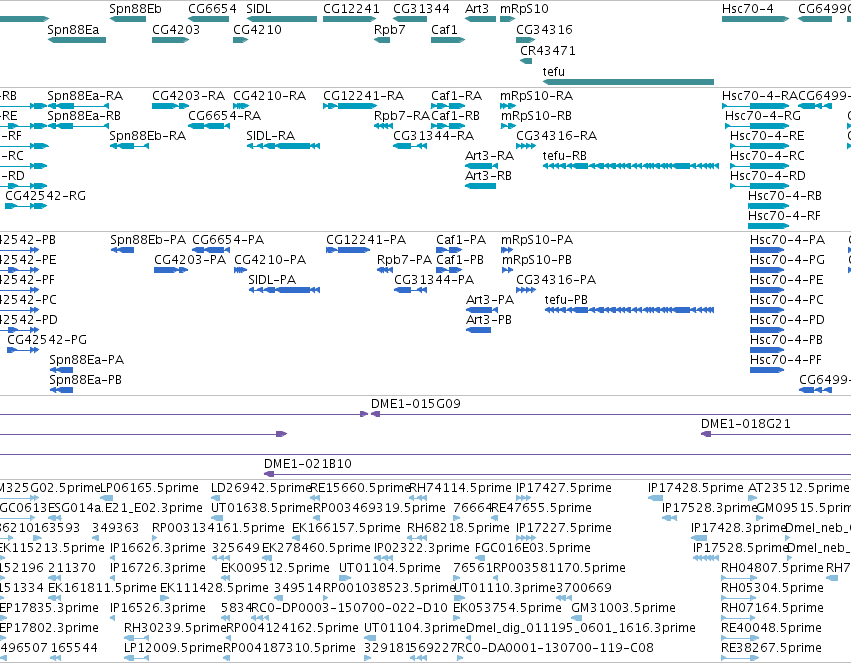Select transcript label "Art3-RA"
851x663 pixels.
click(x=490, y=156)
